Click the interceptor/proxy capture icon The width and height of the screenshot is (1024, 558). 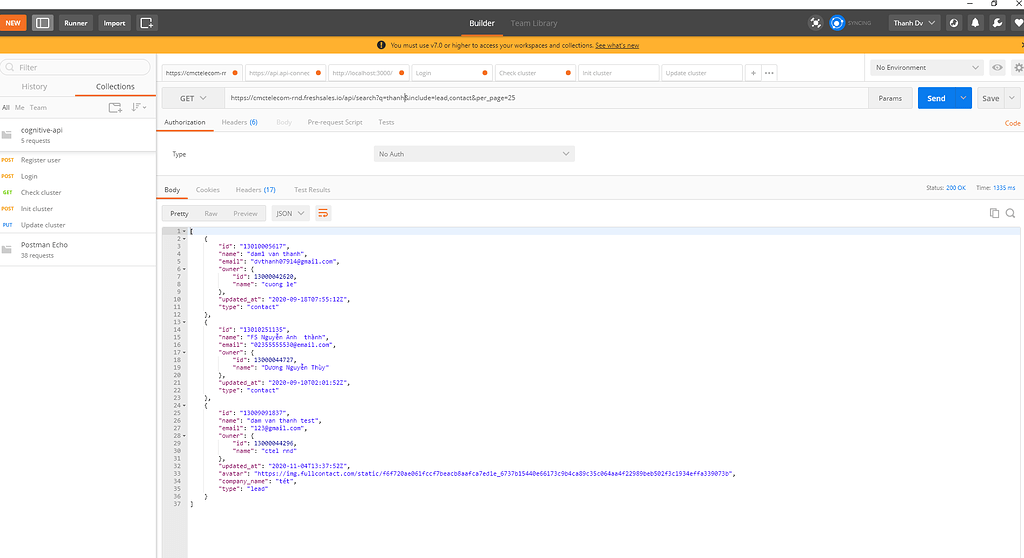click(815, 22)
